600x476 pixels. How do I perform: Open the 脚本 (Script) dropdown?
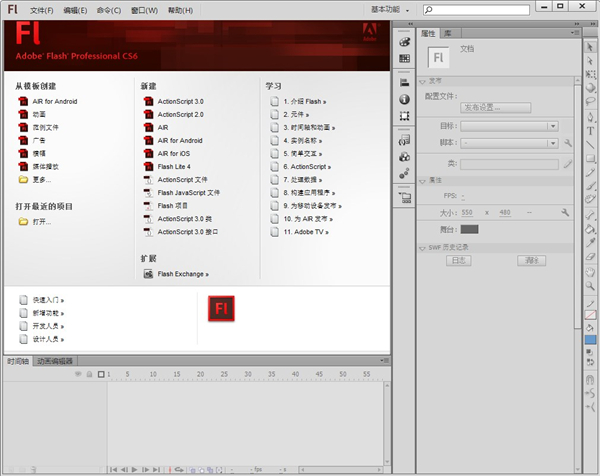[x=509, y=144]
